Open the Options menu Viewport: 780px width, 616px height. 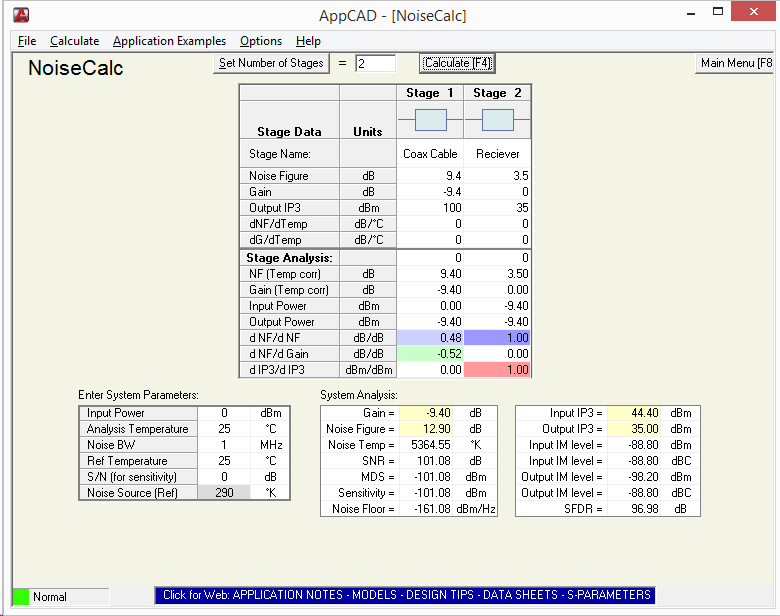(x=261, y=41)
